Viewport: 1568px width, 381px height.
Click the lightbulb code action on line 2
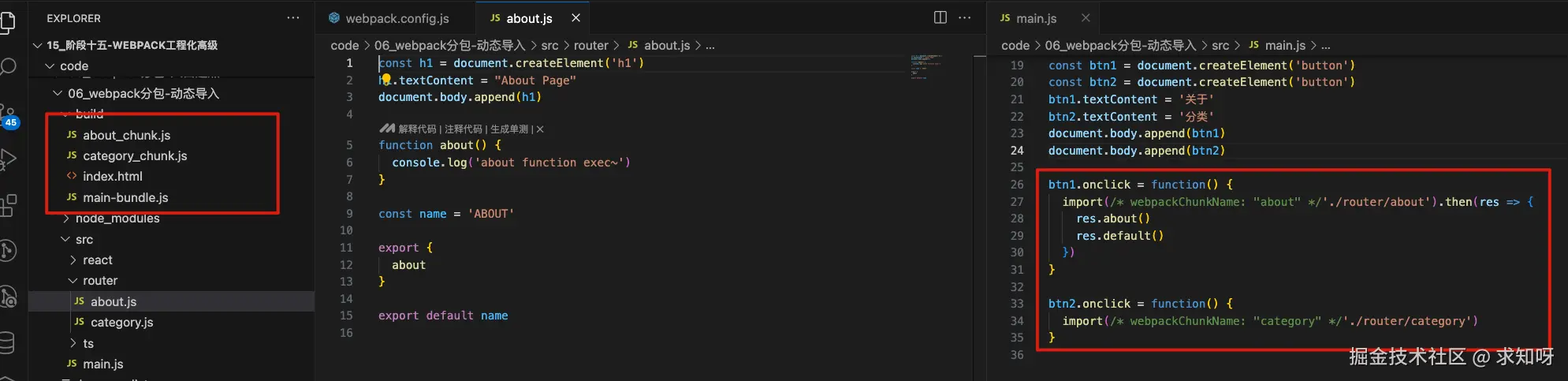386,79
